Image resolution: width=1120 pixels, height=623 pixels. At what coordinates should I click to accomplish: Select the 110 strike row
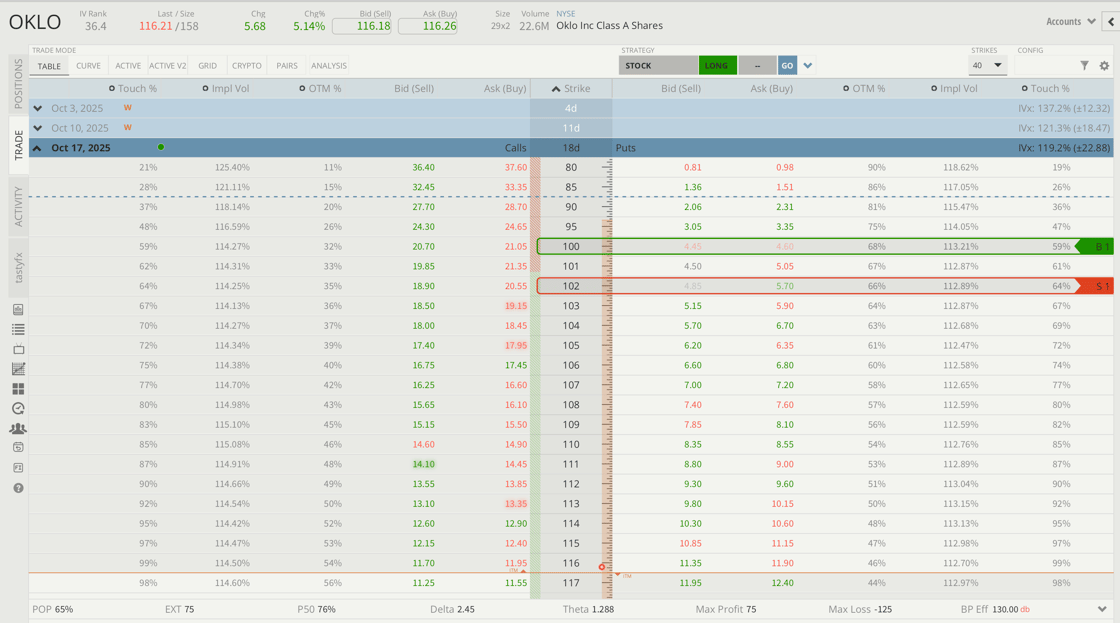click(x=571, y=444)
